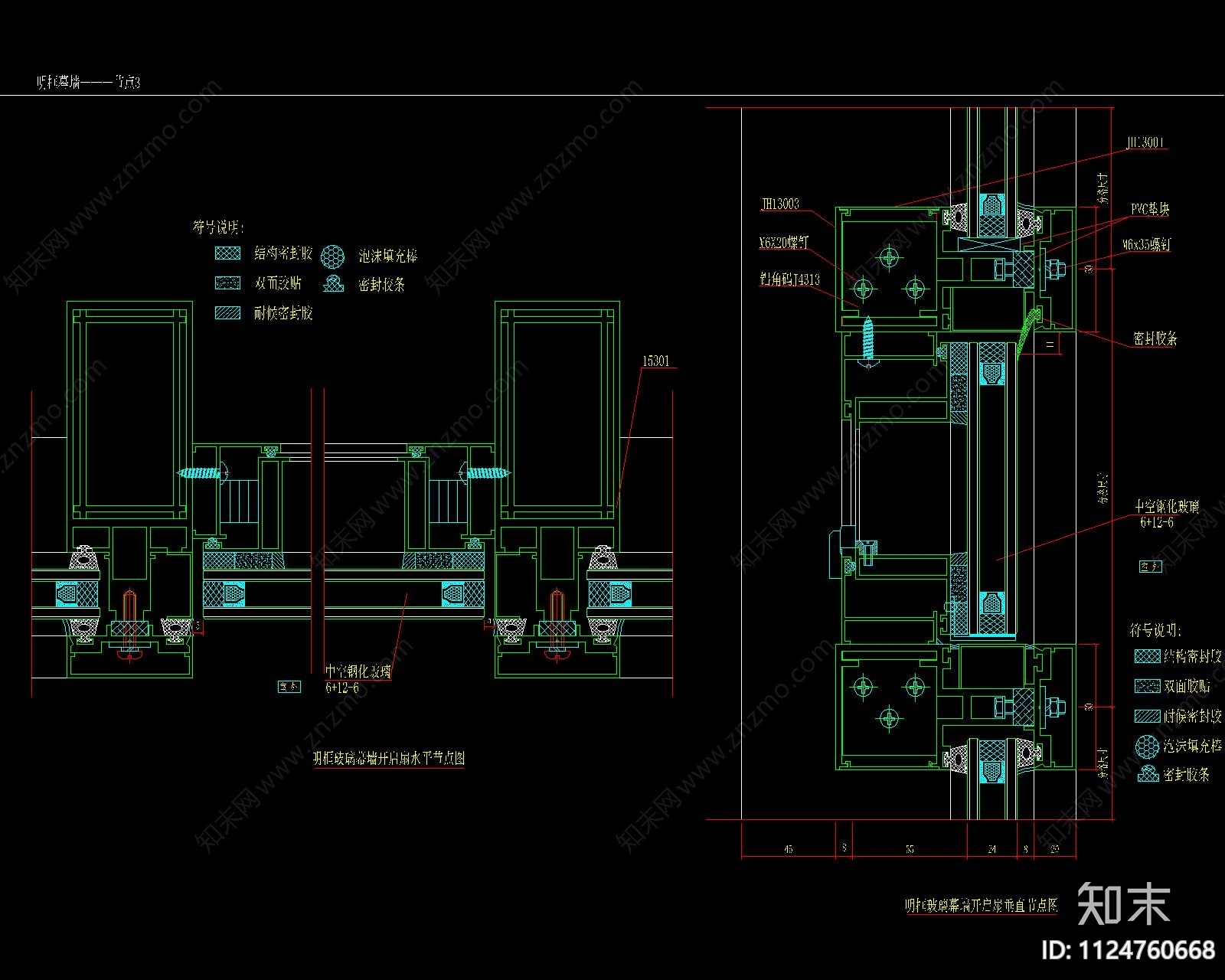1225x980 pixels.
Task: Select the 符号说明 heading above left legend
Action: pyautogui.click(x=217, y=227)
